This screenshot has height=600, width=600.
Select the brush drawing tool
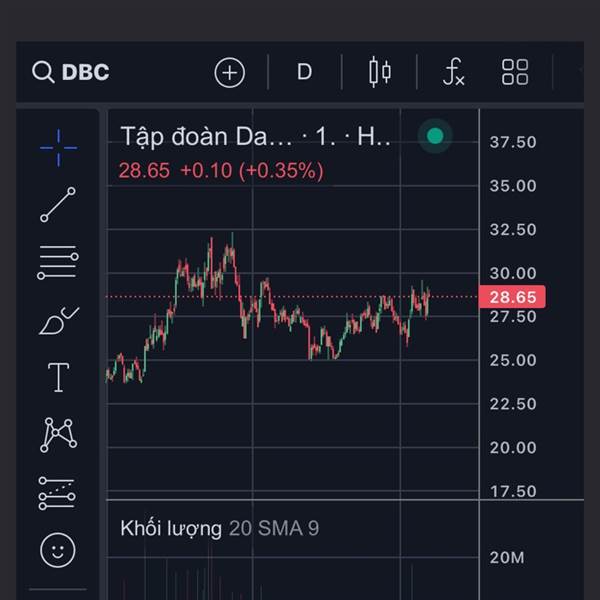(x=58, y=321)
